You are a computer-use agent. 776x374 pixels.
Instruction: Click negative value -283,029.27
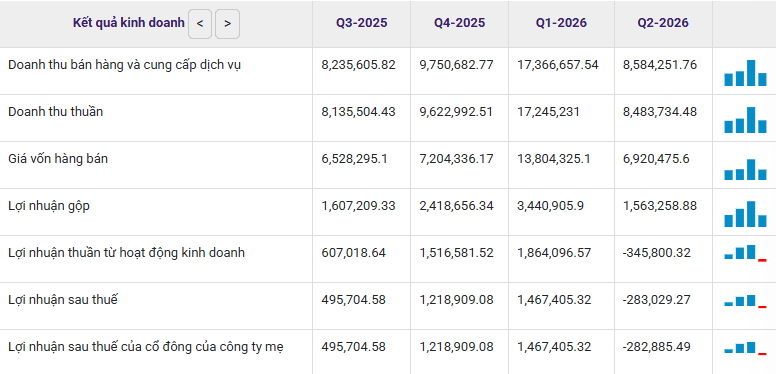coord(656,300)
